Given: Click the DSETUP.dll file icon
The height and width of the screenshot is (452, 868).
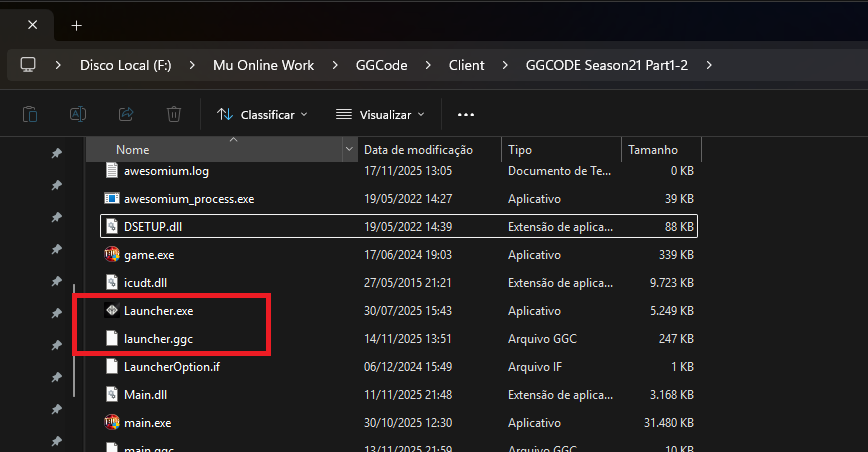Looking at the screenshot, I should [112, 226].
